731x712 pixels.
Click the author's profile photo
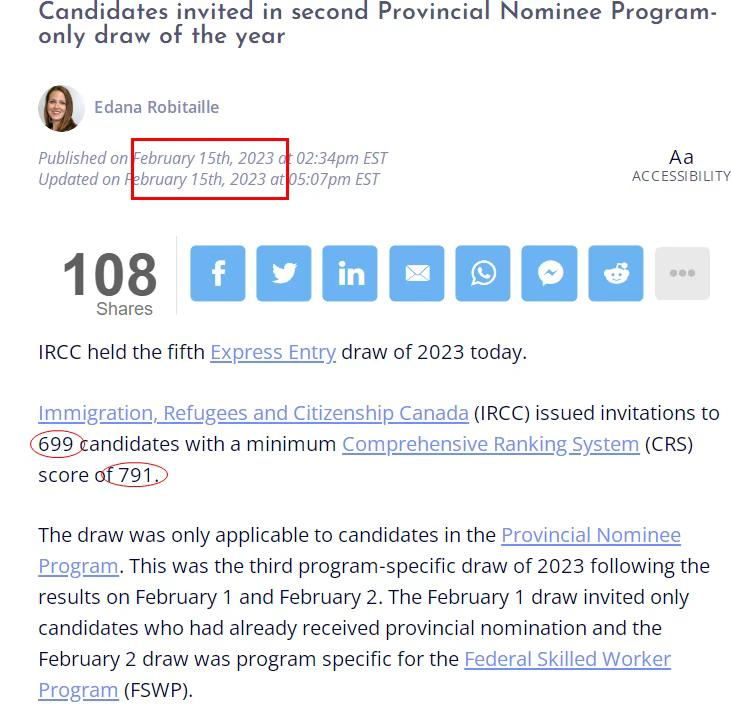[61, 108]
